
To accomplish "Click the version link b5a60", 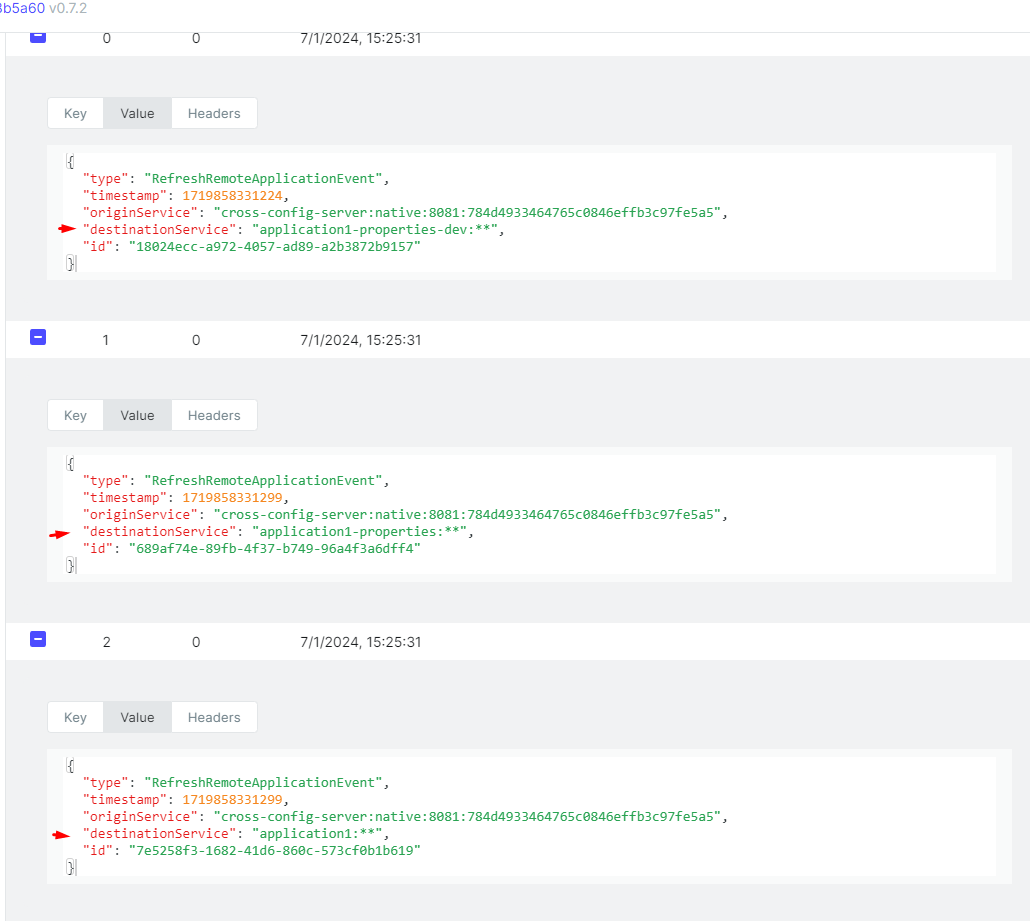I will point(22,9).
